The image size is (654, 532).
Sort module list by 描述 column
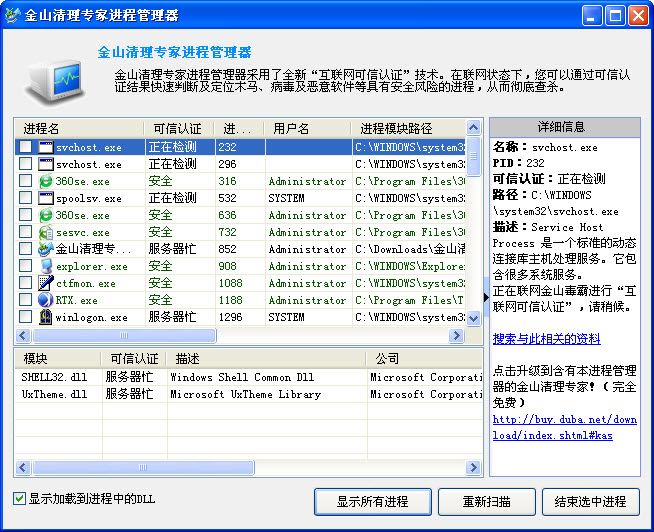click(x=267, y=359)
